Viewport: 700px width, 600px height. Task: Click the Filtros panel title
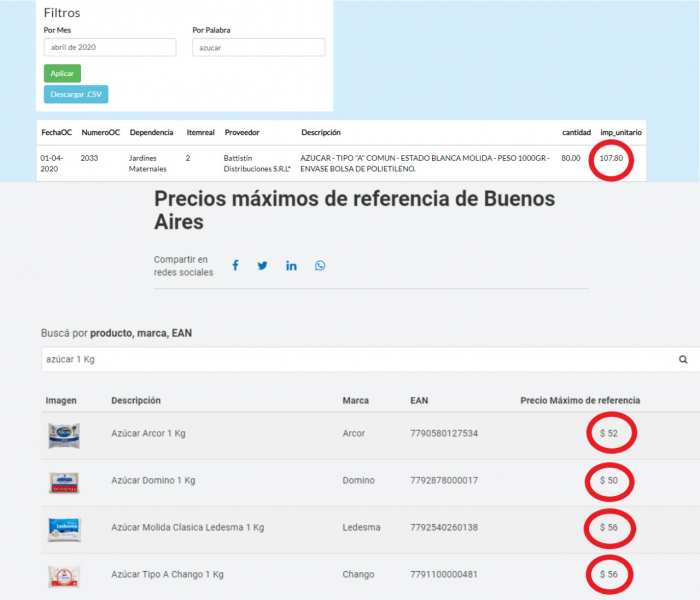pyautogui.click(x=62, y=12)
